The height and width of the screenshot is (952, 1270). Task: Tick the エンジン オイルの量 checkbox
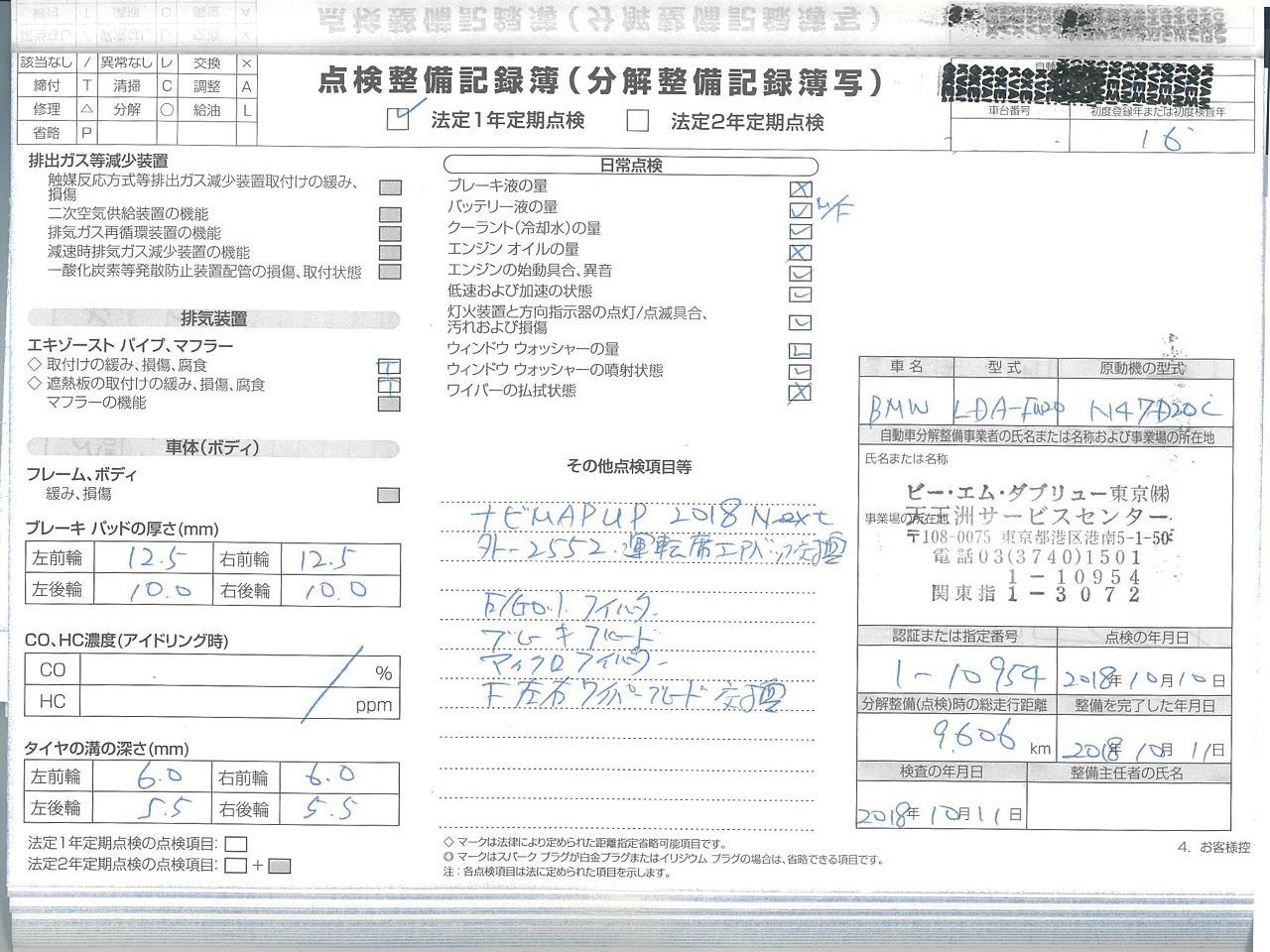(800, 253)
